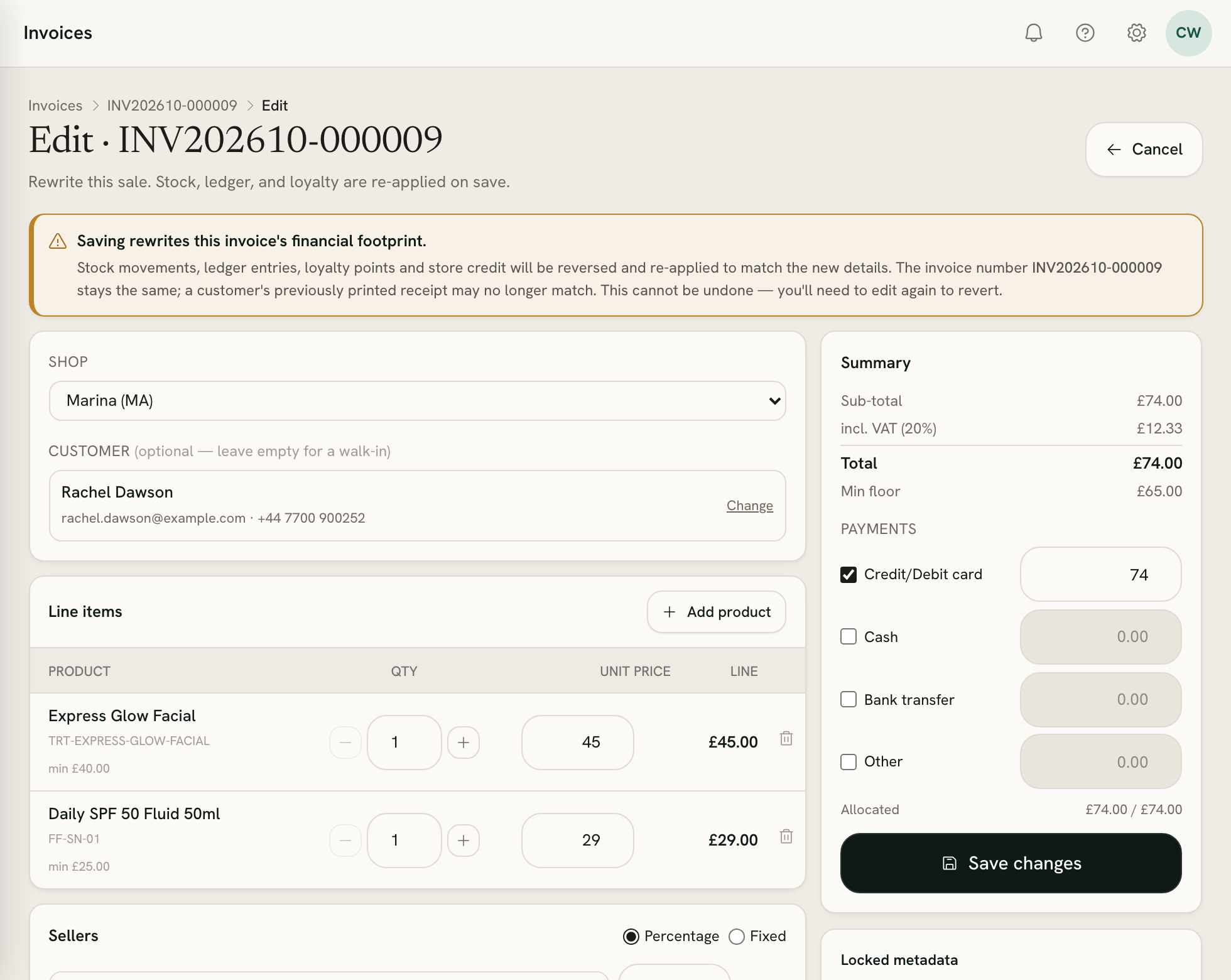Viewport: 1231px width, 980px height.
Task: Open the settings gear
Action: (1136, 33)
